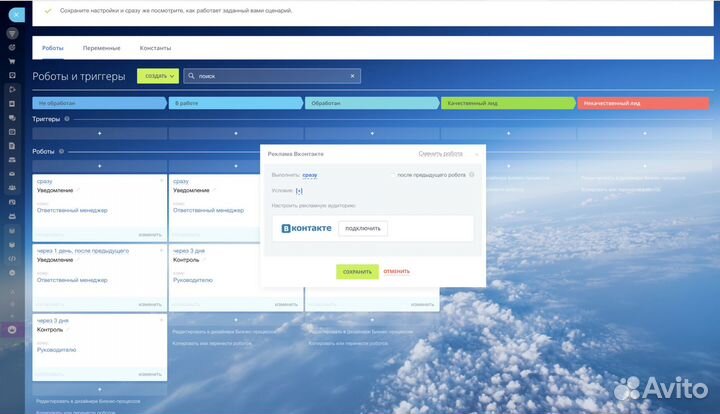Open the shopping cart icon in sidebar
The image size is (720, 414).
[12, 61]
